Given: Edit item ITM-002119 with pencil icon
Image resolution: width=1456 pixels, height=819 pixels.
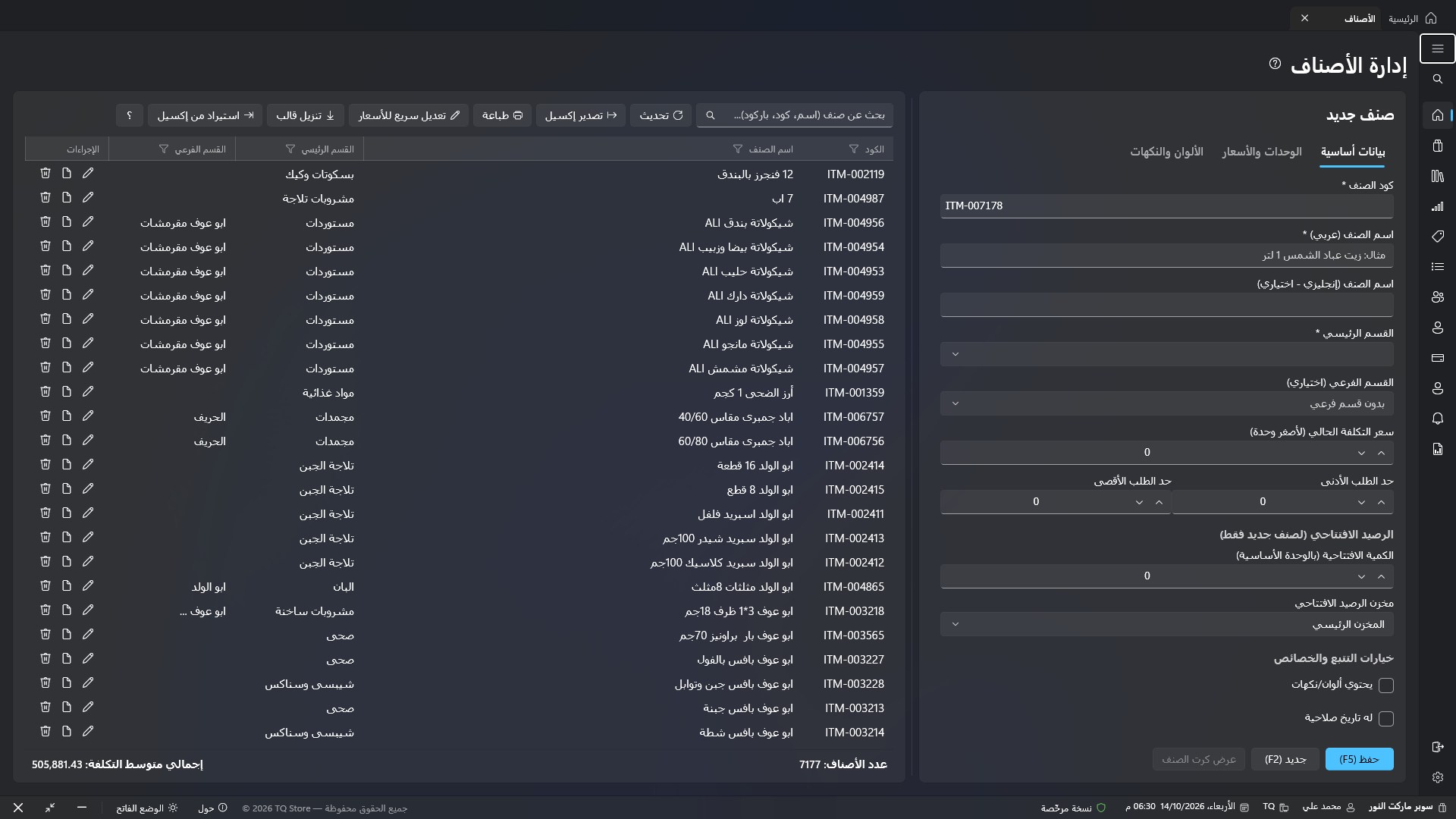Looking at the screenshot, I should 88,174.
